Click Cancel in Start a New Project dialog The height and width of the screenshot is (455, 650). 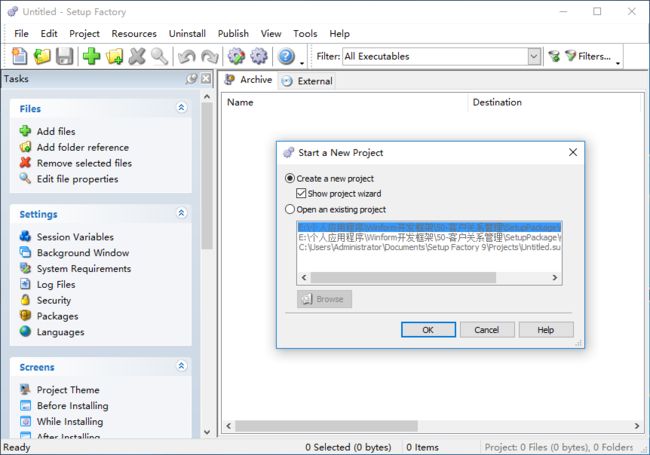pos(487,330)
